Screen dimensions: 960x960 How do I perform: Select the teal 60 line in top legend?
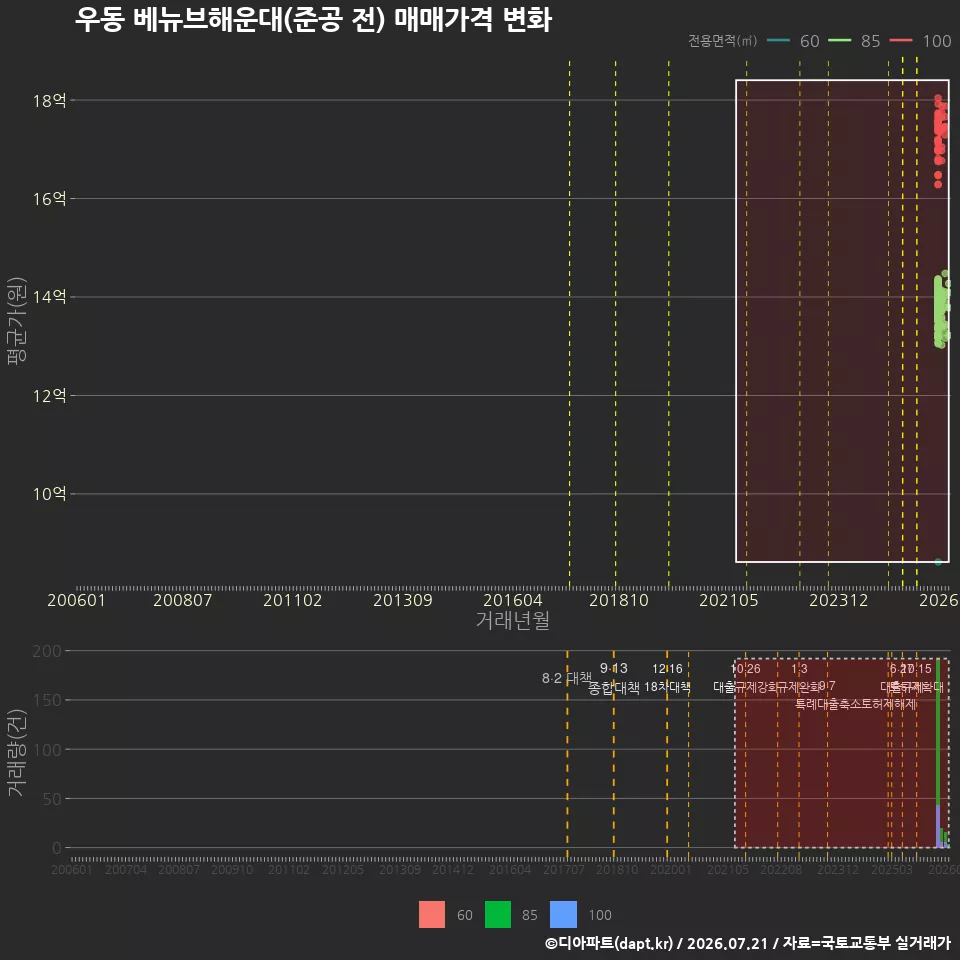coord(778,40)
